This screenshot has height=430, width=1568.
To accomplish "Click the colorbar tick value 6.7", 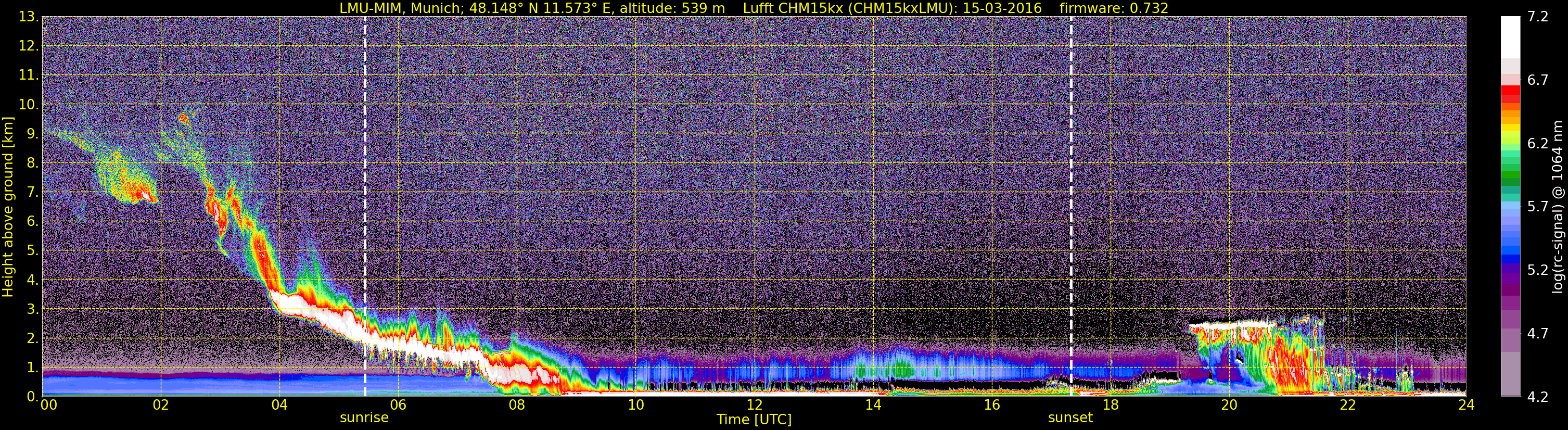I will [1538, 80].
